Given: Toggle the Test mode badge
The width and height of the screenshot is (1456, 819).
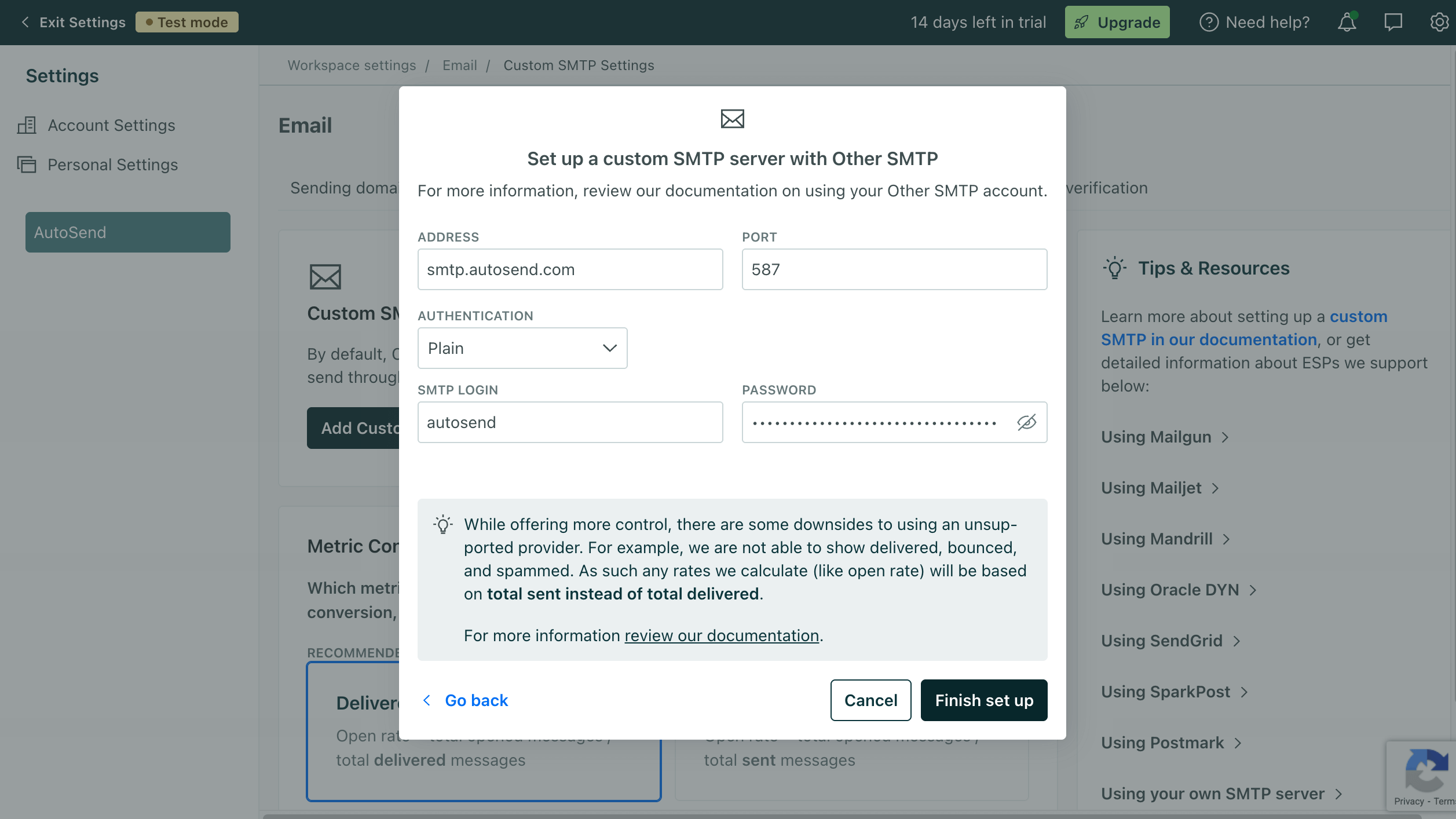Looking at the screenshot, I should pyautogui.click(x=186, y=23).
